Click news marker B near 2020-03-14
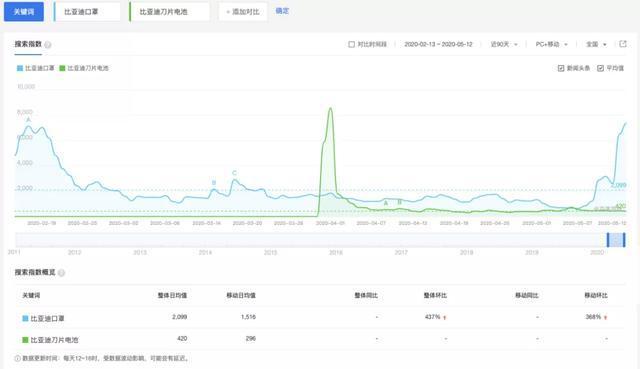Image resolution: width=640 pixels, height=369 pixels. 214,182
